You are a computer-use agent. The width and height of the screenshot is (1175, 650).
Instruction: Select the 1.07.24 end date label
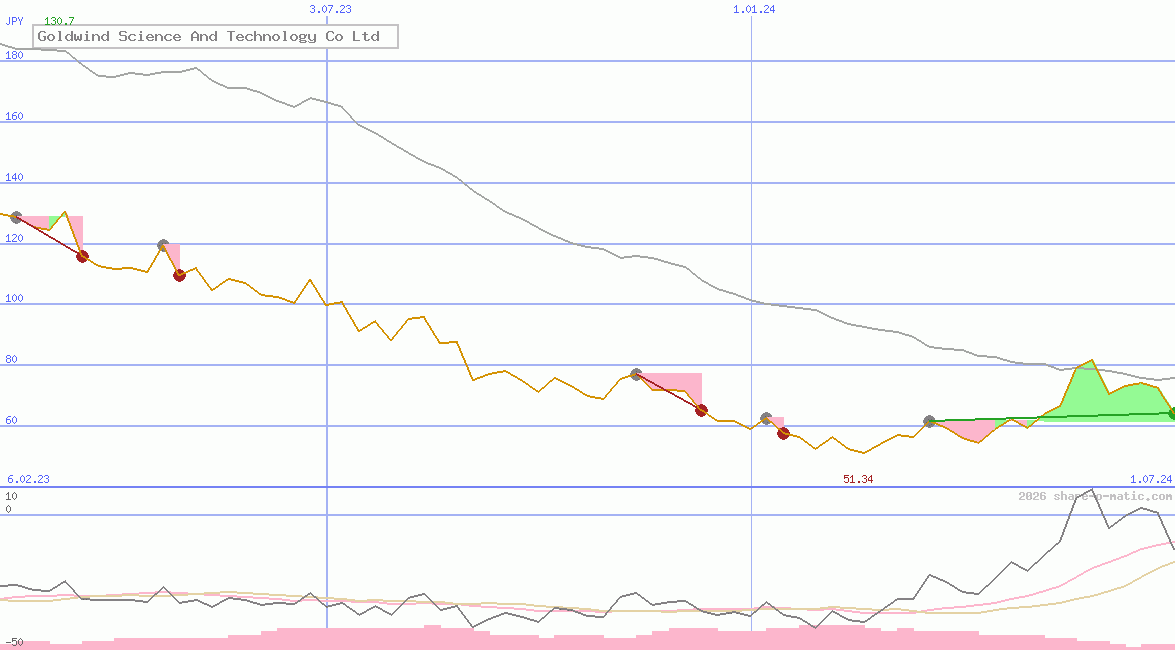pos(1150,479)
